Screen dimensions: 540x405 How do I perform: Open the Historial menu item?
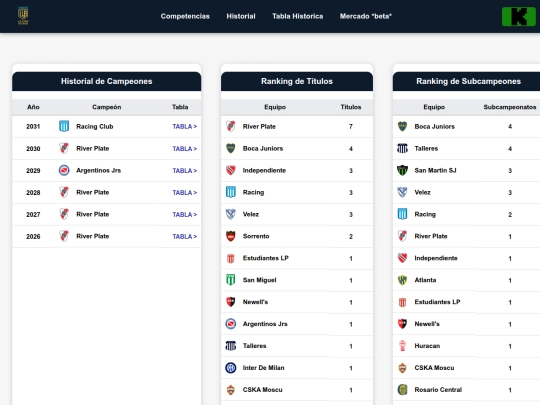coord(241,16)
